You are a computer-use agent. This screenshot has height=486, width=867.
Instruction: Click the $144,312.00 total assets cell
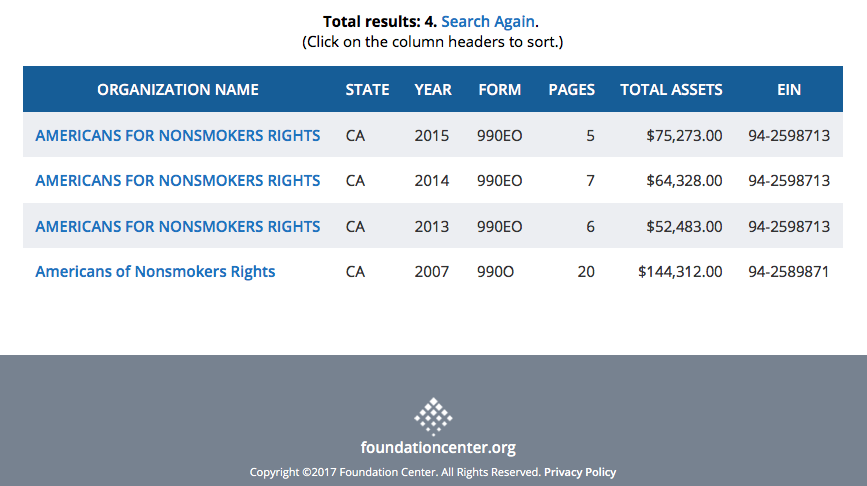pyautogui.click(x=680, y=271)
